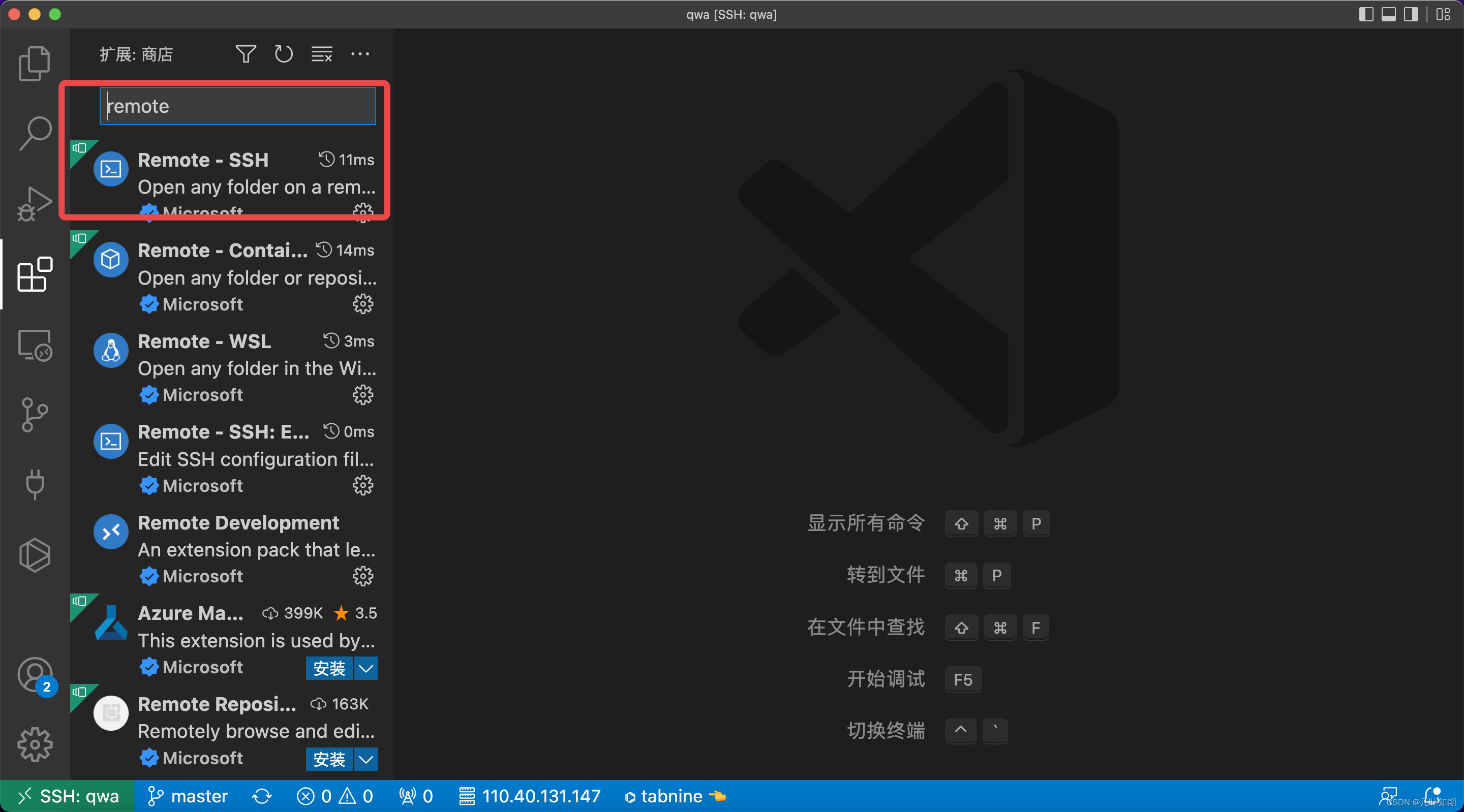Click the master branch in status bar
This screenshot has width=1464, height=812.
tap(188, 796)
